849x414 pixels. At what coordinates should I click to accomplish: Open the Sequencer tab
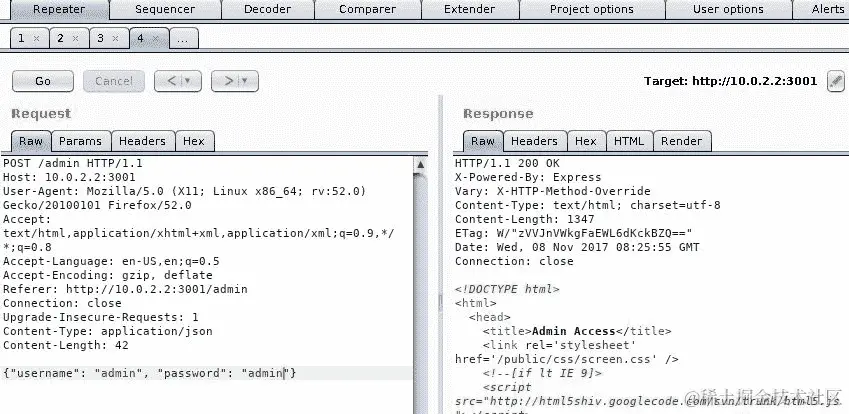tap(165, 9)
